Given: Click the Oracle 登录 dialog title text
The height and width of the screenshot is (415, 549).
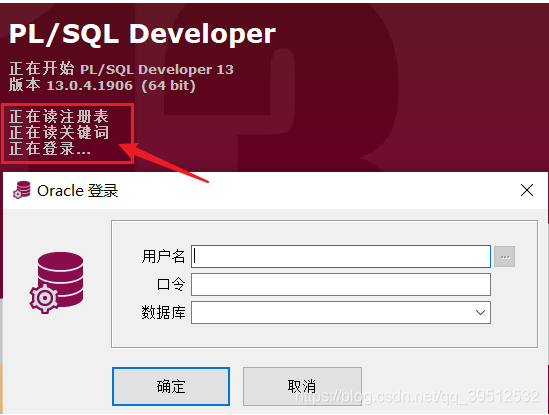Looking at the screenshot, I should pos(78,191).
